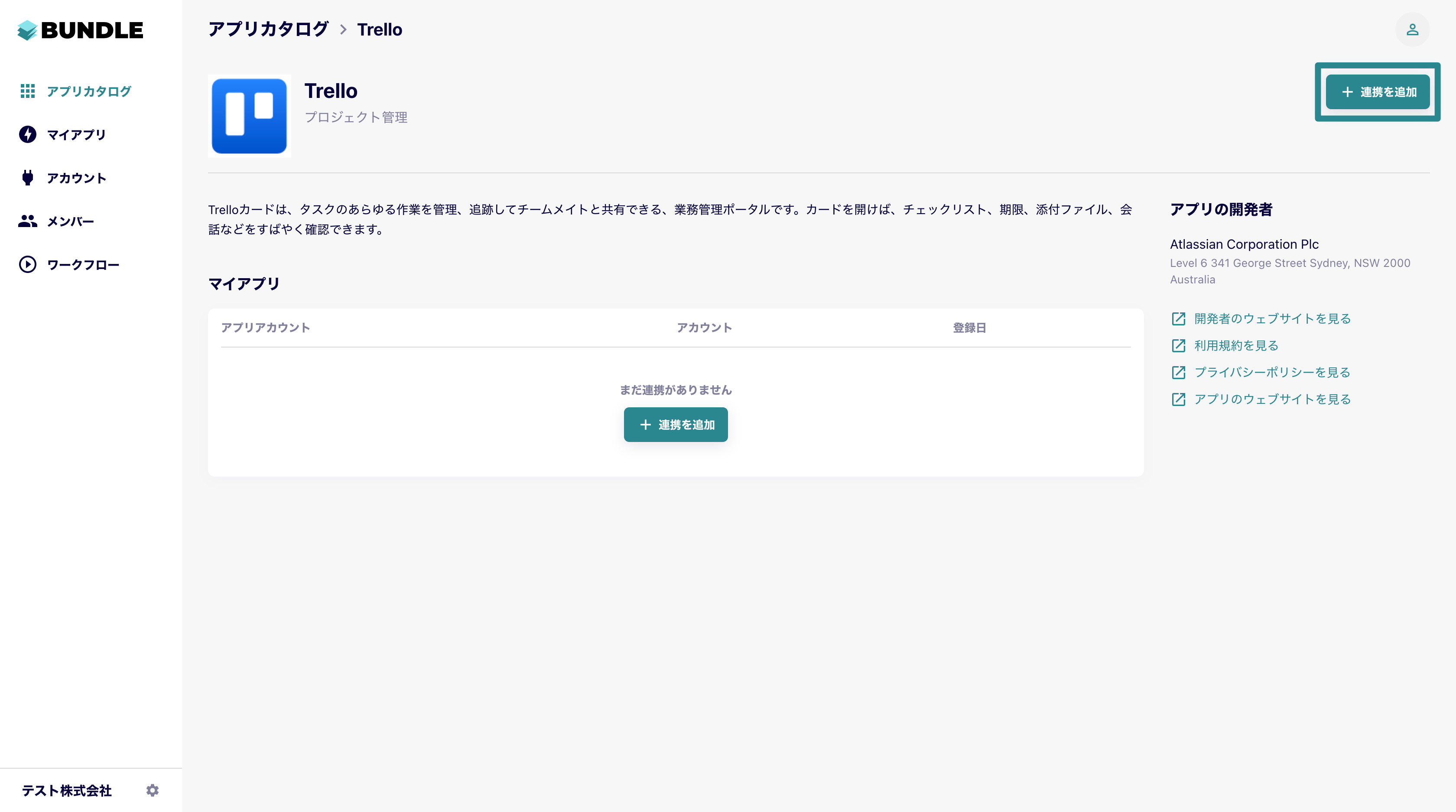1456x812 pixels.
Task: Click the BUNDLE logo
Action: [x=80, y=30]
